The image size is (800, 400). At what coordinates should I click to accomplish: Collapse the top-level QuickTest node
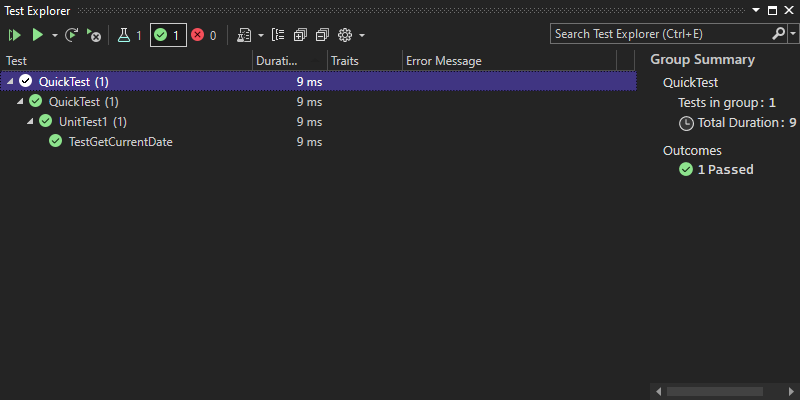point(10,81)
